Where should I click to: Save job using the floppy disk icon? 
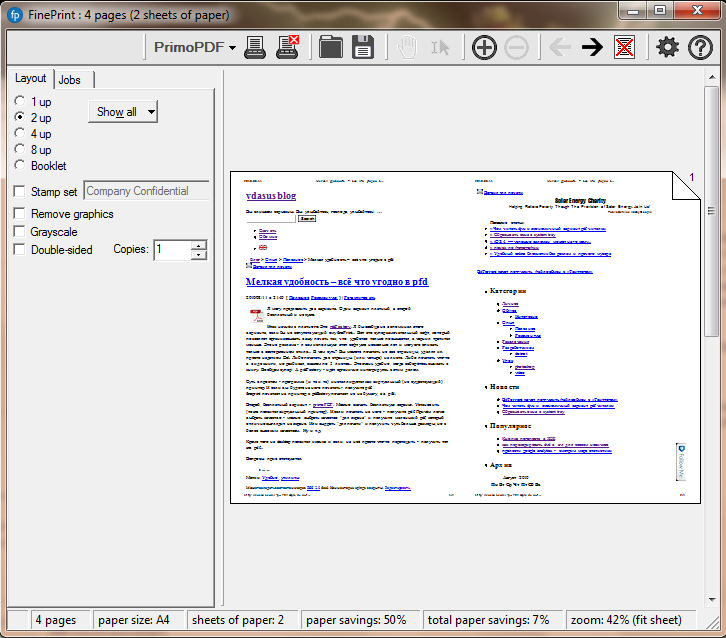[362, 46]
